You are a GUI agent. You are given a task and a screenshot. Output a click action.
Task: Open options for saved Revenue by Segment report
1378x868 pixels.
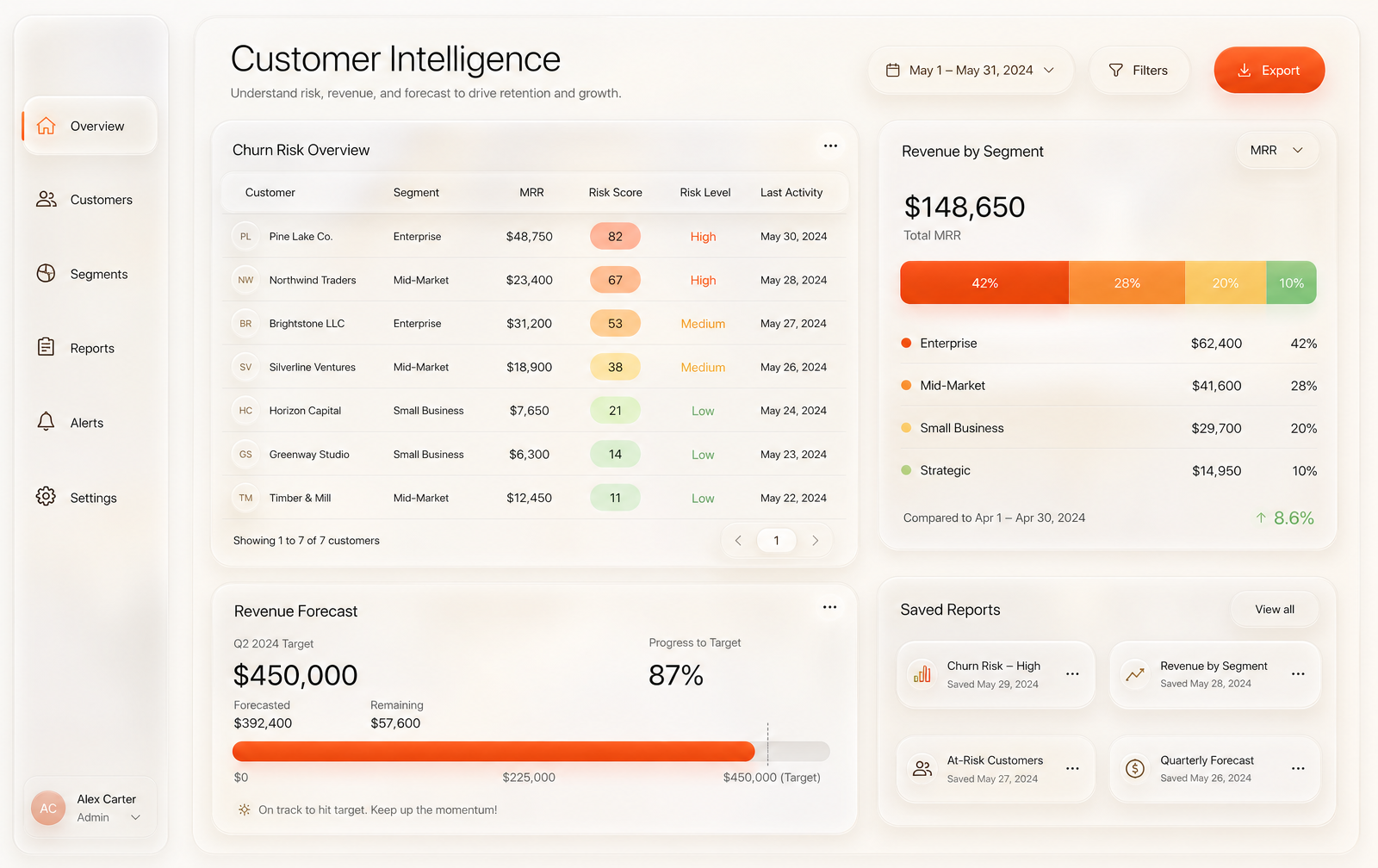(x=1298, y=674)
